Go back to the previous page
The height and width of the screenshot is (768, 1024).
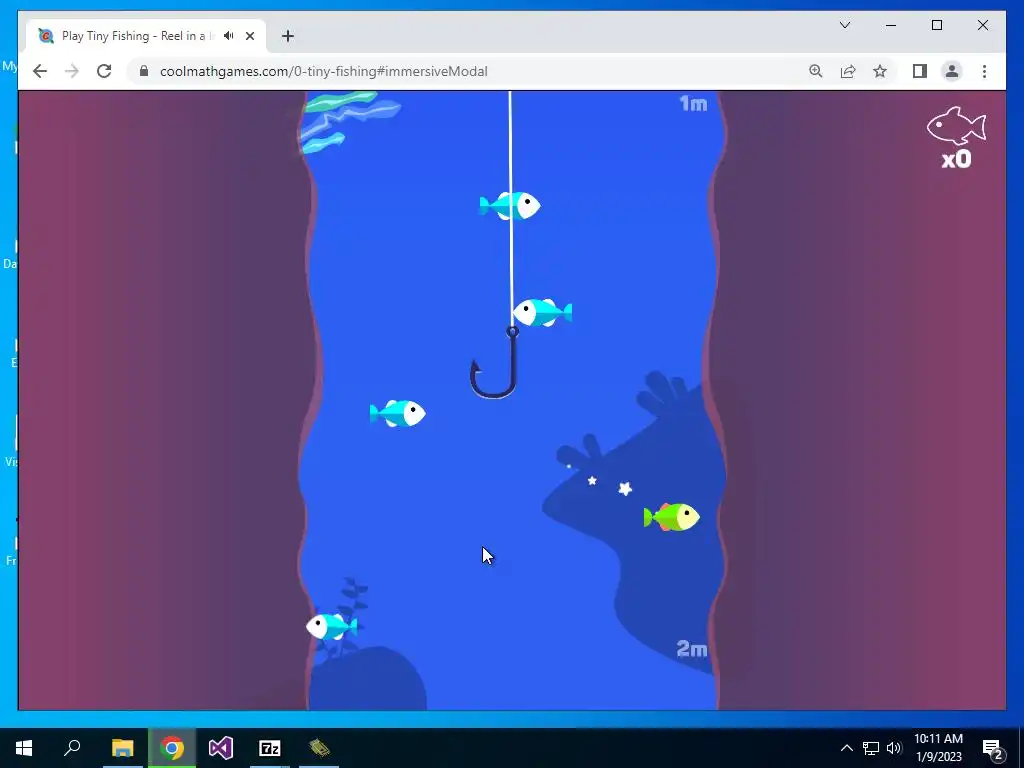coord(40,71)
